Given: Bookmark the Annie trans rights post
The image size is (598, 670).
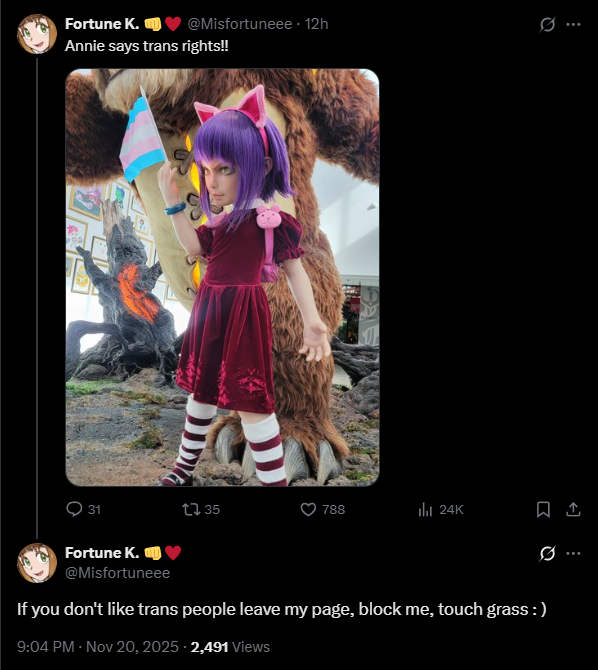Looking at the screenshot, I should point(543,509).
